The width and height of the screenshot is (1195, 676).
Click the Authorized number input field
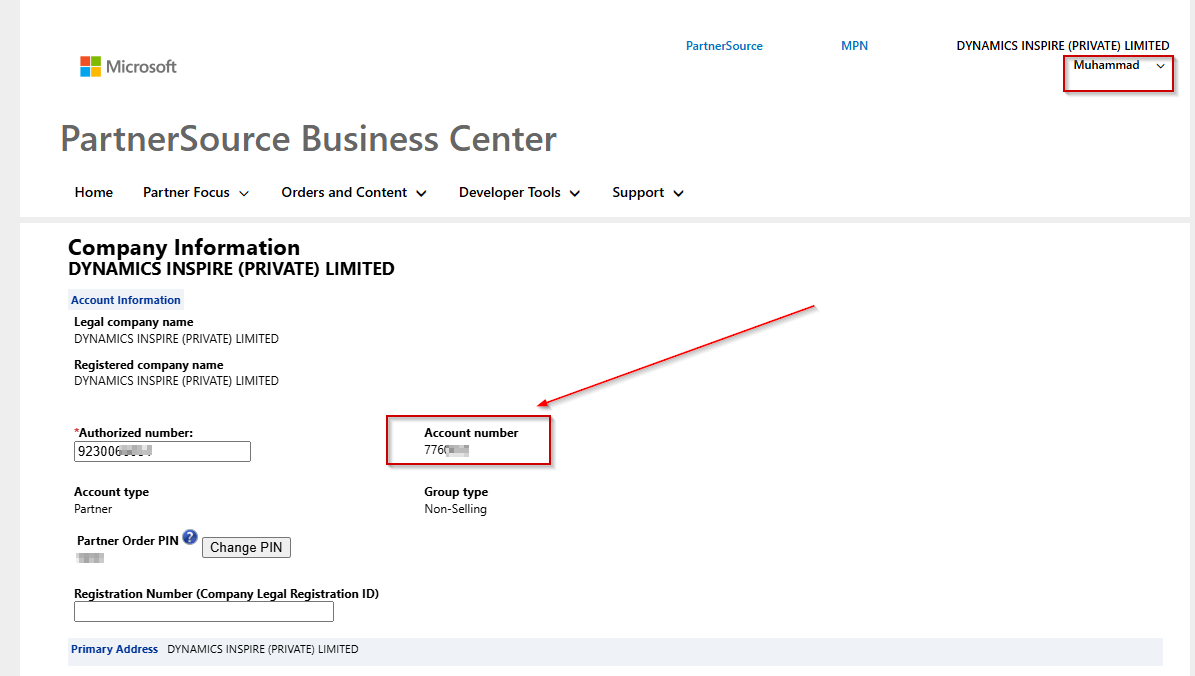[162, 452]
